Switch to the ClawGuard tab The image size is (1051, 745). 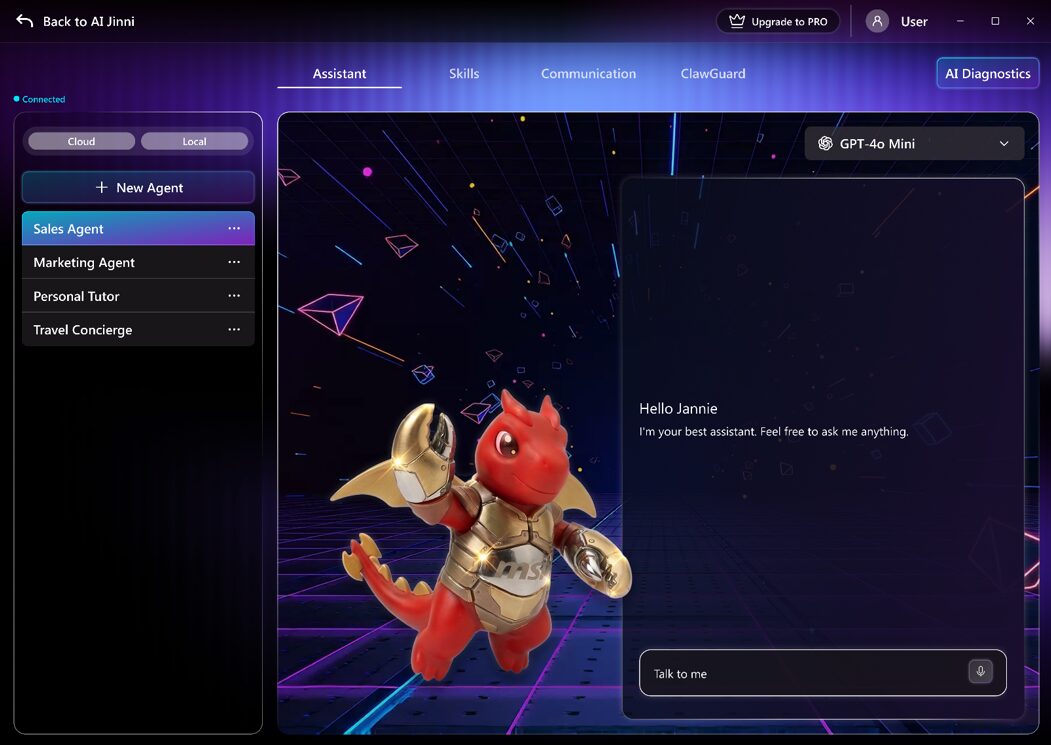click(x=713, y=74)
